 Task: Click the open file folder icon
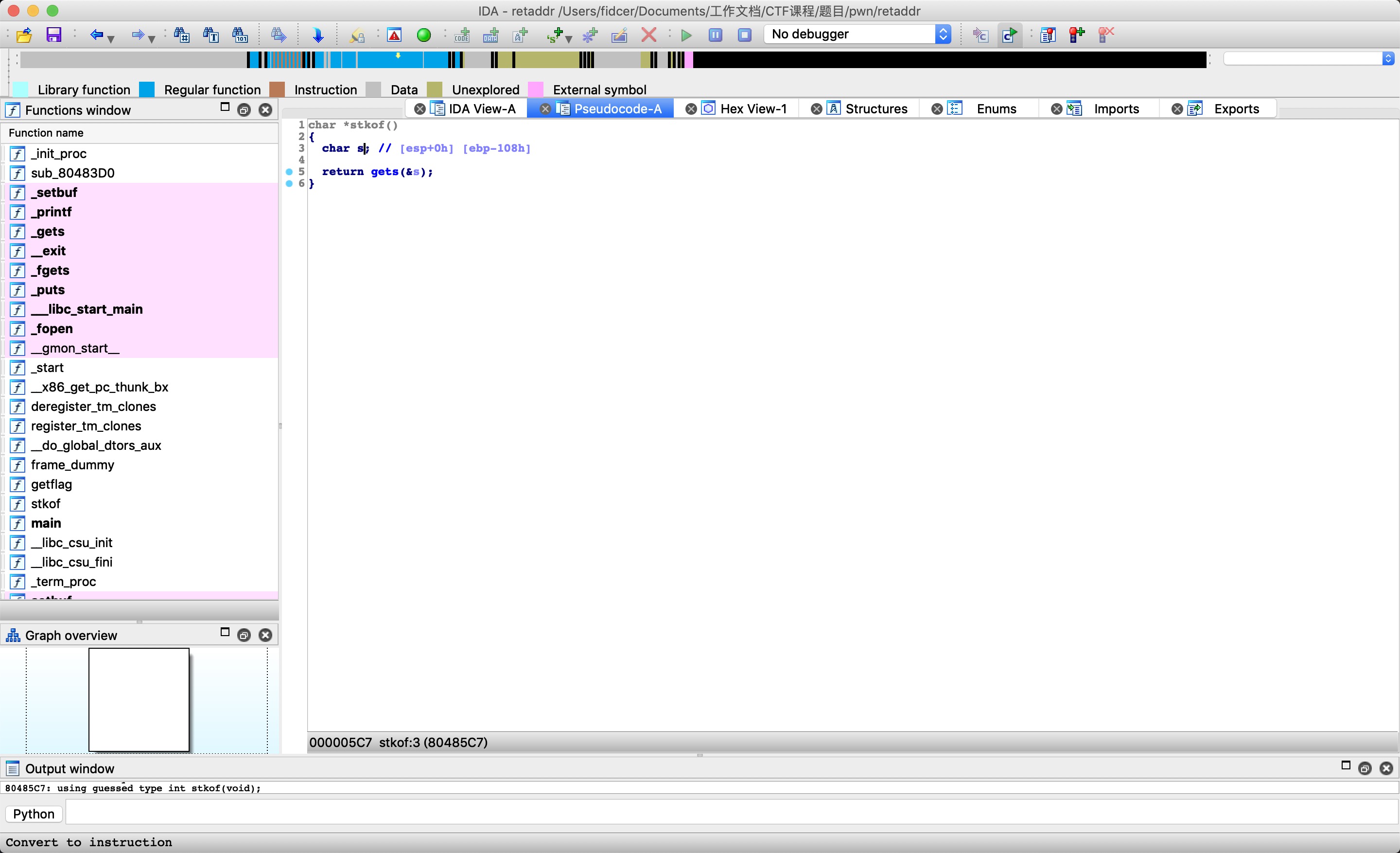[24, 35]
